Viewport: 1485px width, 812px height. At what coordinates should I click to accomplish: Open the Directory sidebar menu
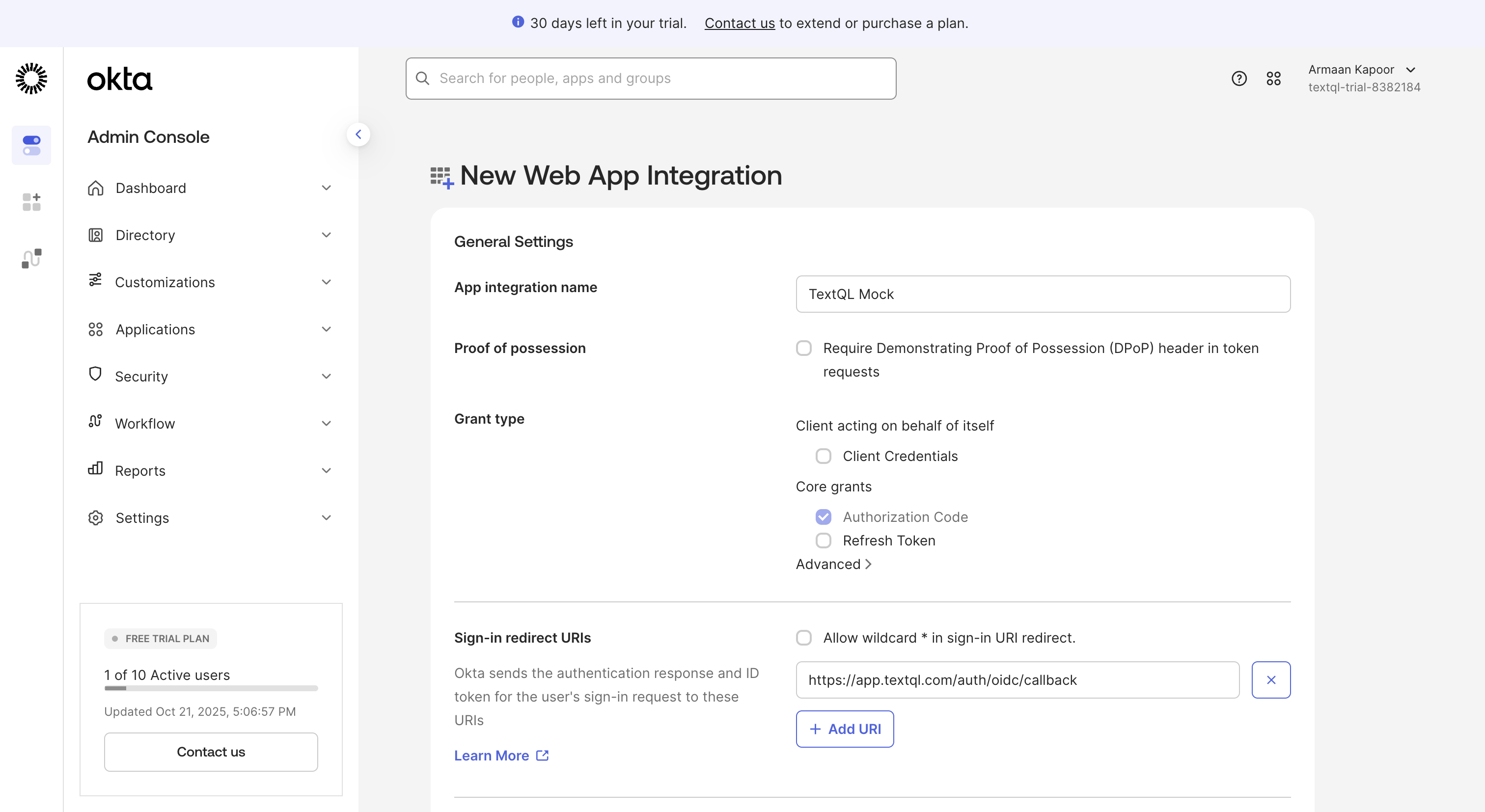point(145,235)
